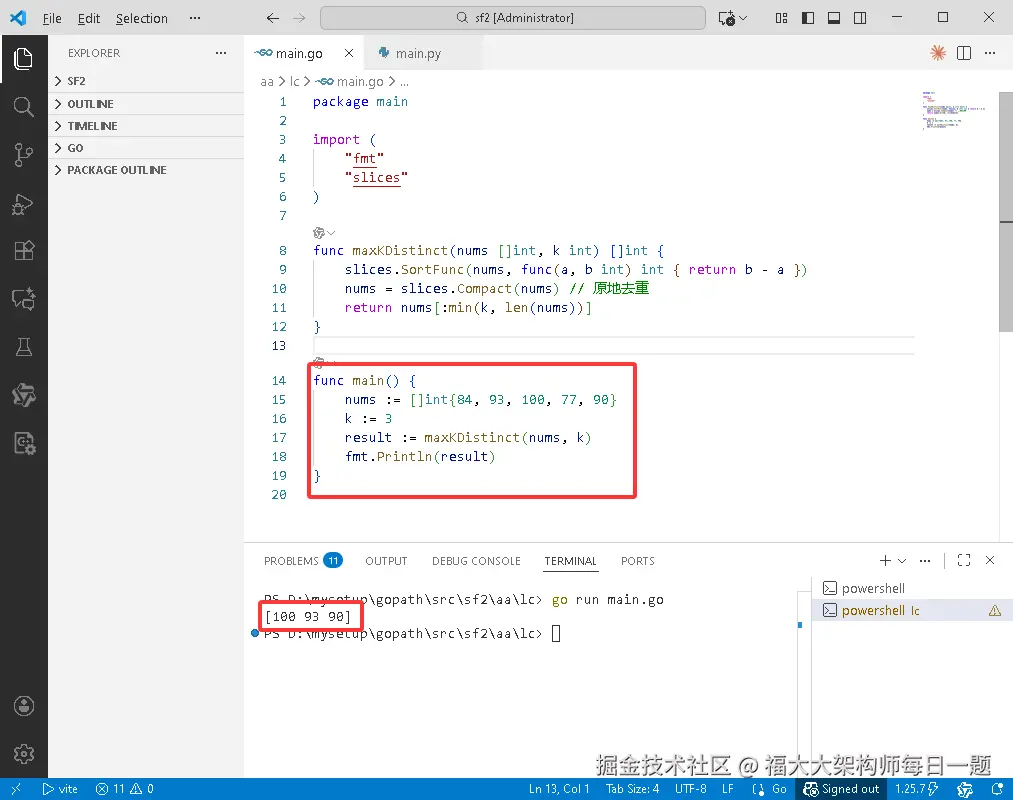
Task: Open the Testing flask view
Action: click(x=23, y=347)
